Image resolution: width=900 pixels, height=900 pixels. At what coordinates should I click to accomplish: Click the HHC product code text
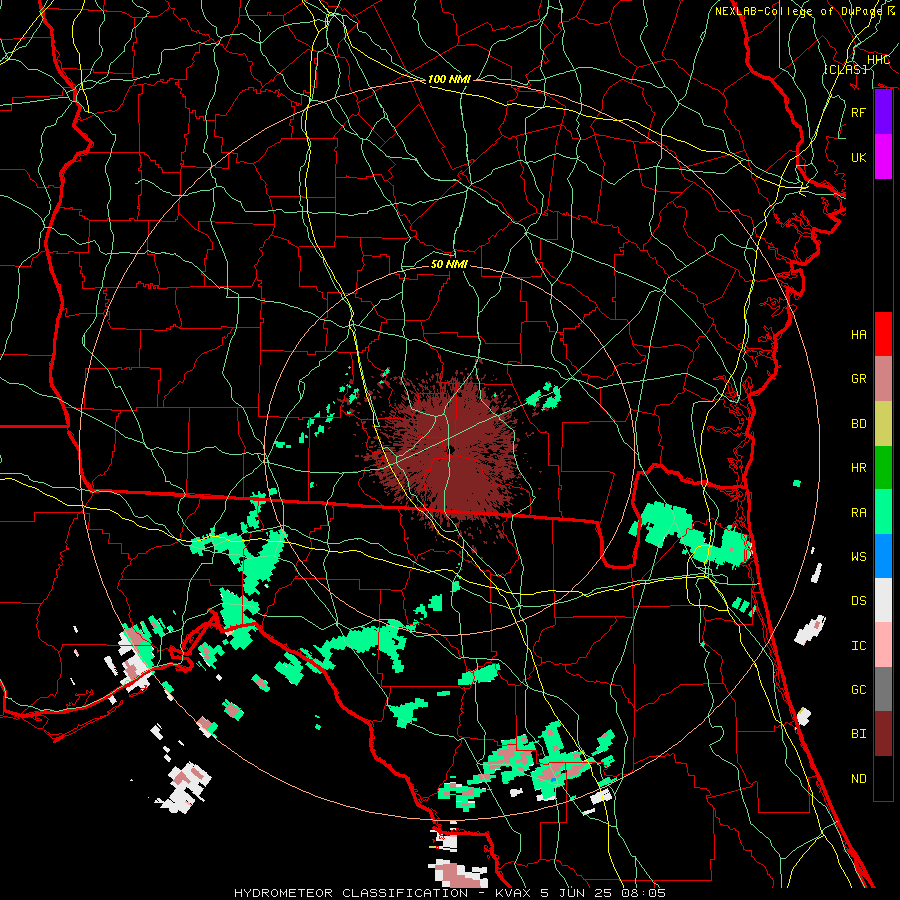click(878, 60)
